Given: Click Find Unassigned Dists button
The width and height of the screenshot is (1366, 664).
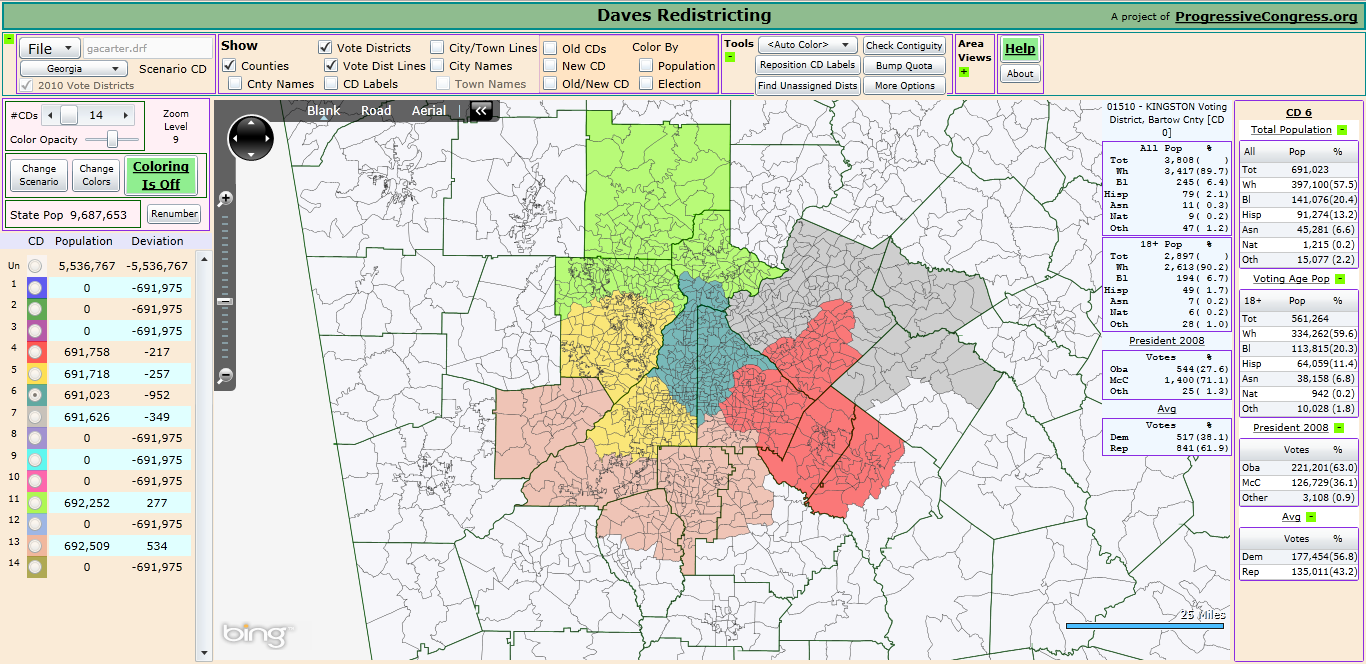Looking at the screenshot, I should pos(808,86).
